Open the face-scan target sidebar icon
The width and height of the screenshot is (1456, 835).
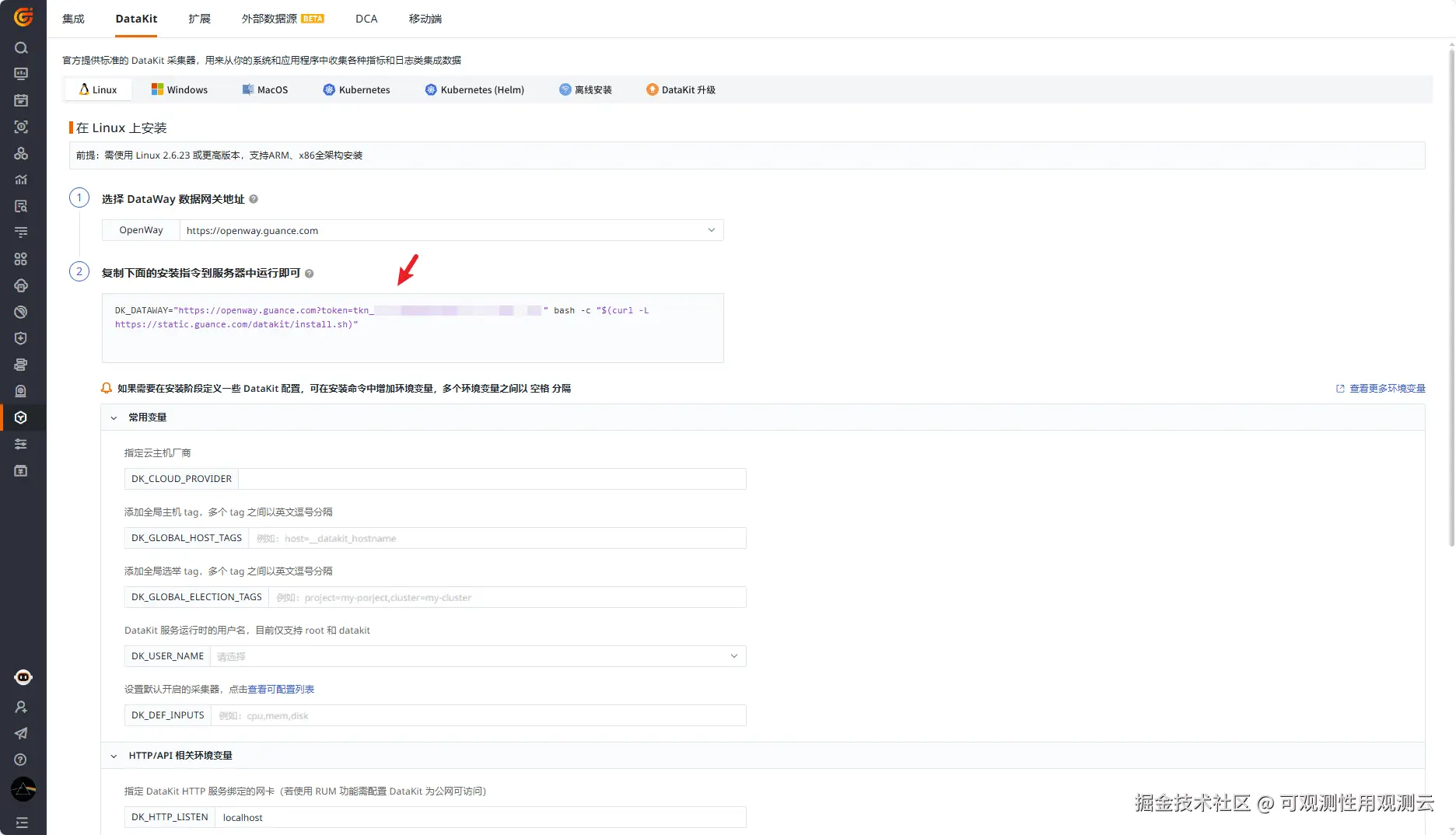click(x=21, y=127)
